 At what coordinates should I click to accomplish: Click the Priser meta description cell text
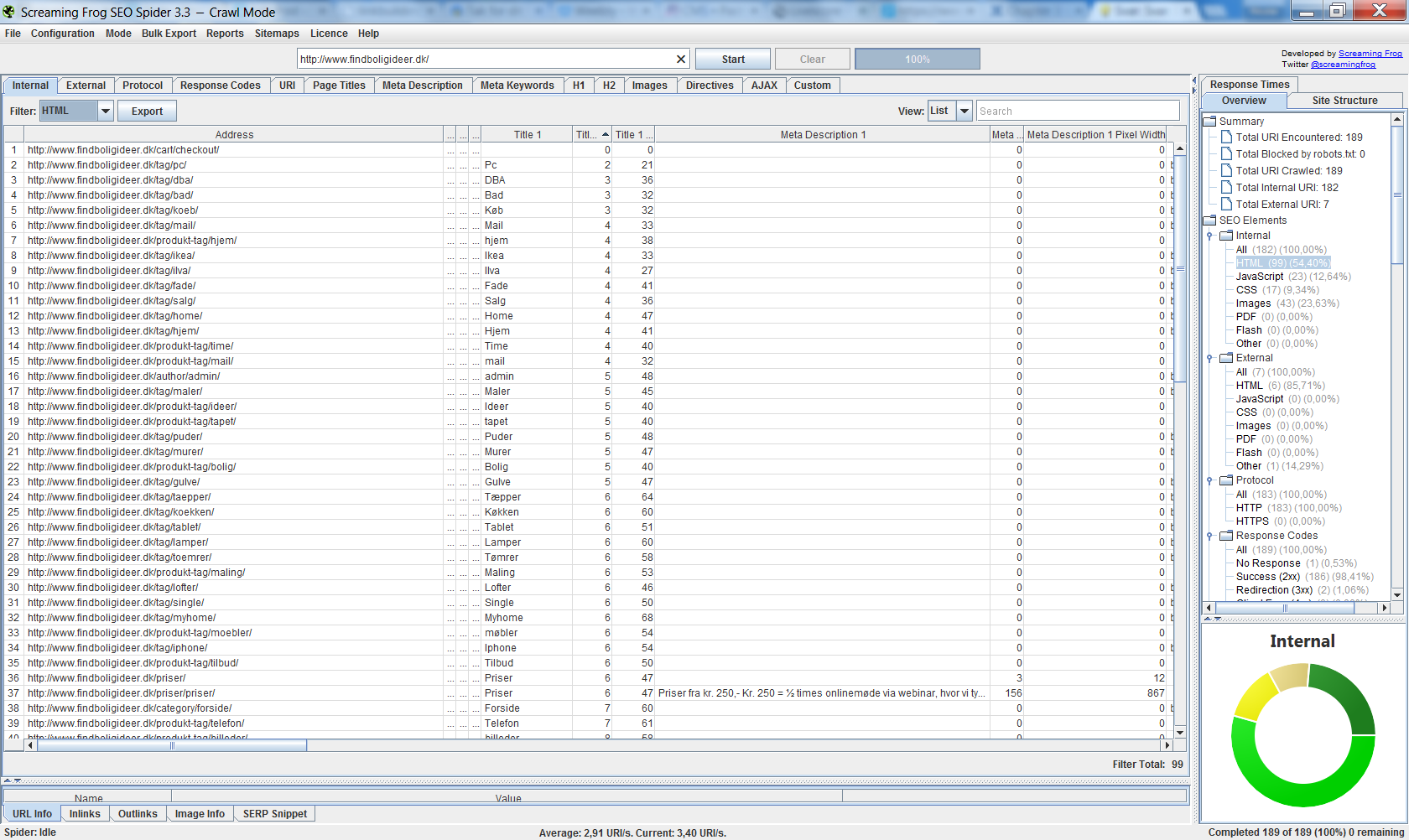(822, 693)
